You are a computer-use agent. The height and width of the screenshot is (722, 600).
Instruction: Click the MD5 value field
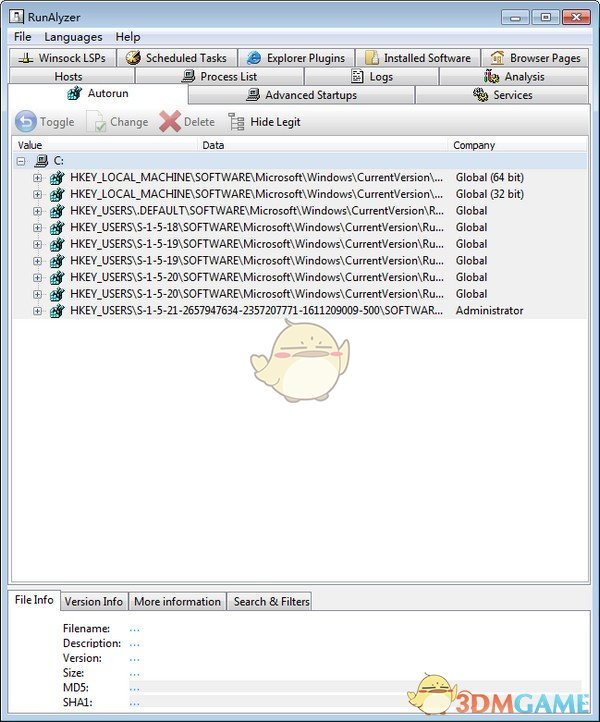[x=355, y=688]
